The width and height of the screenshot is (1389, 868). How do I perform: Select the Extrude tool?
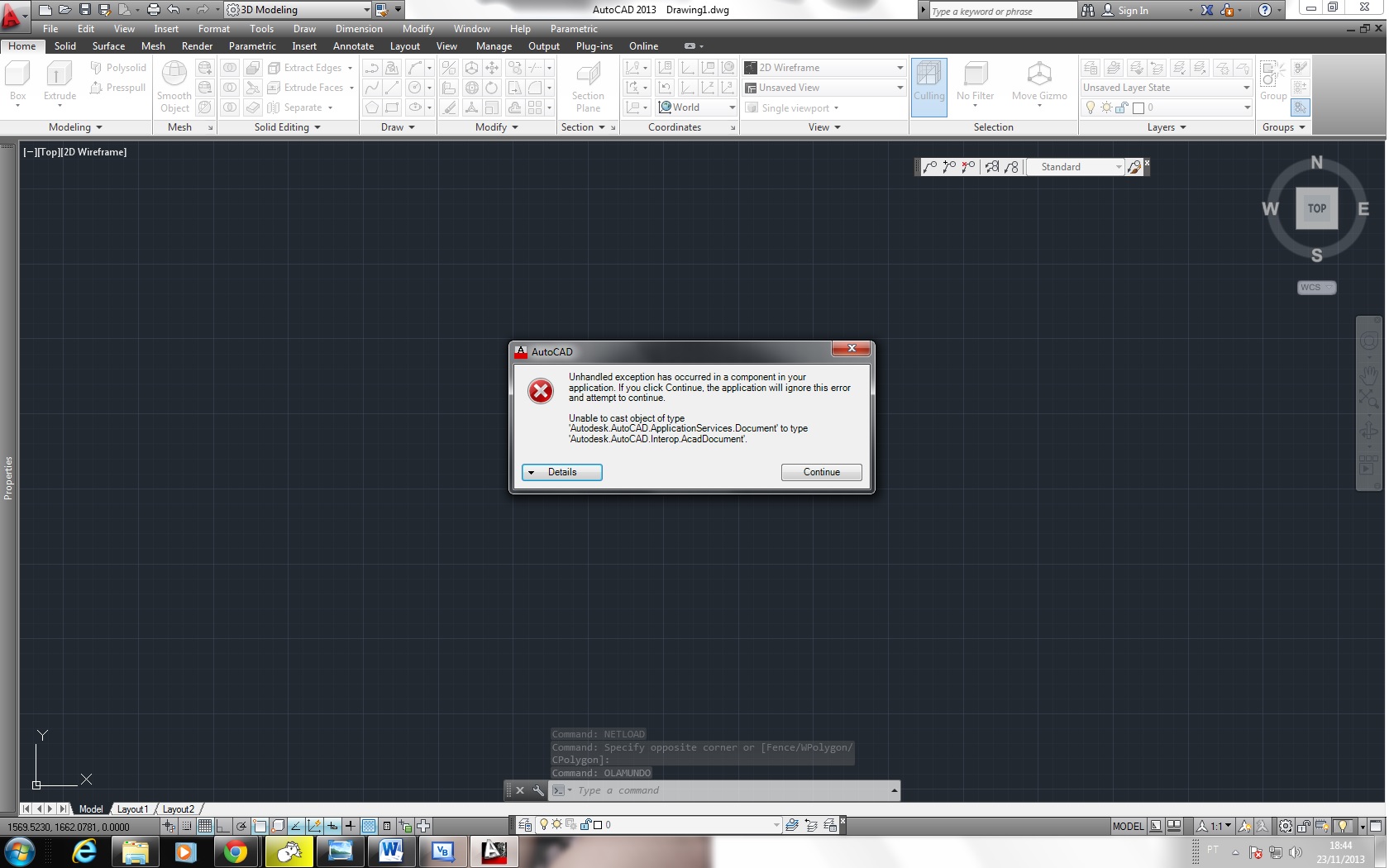coord(60,83)
